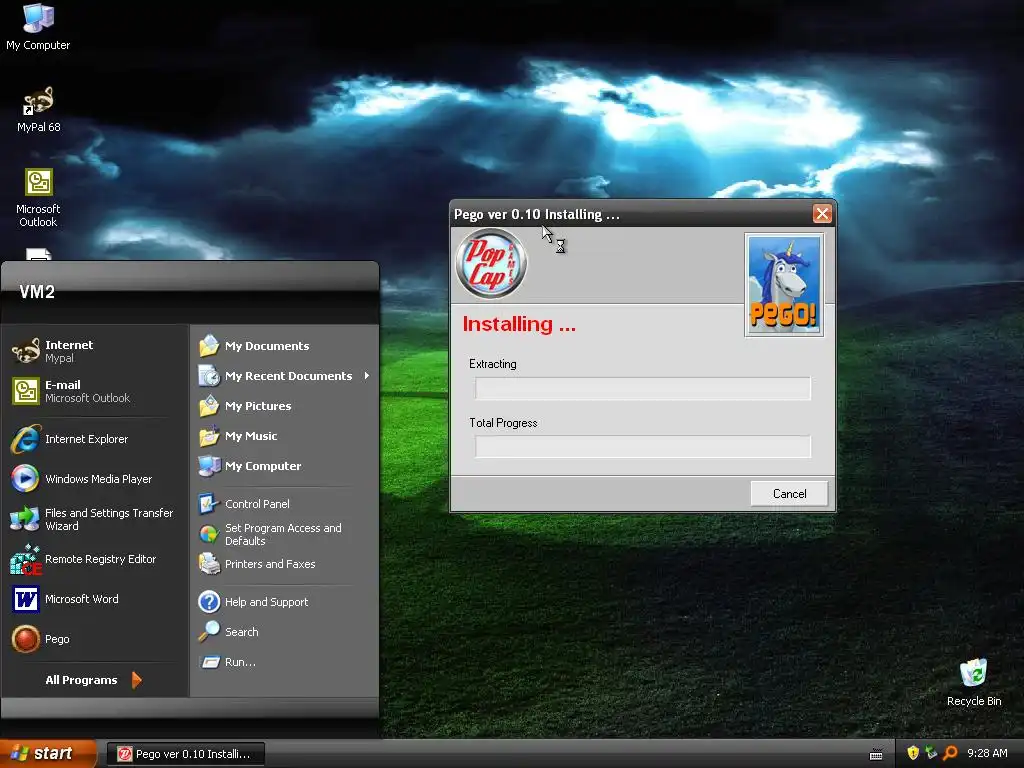Screen dimensions: 1024x768
Task: Click the Start button
Action: 48,753
